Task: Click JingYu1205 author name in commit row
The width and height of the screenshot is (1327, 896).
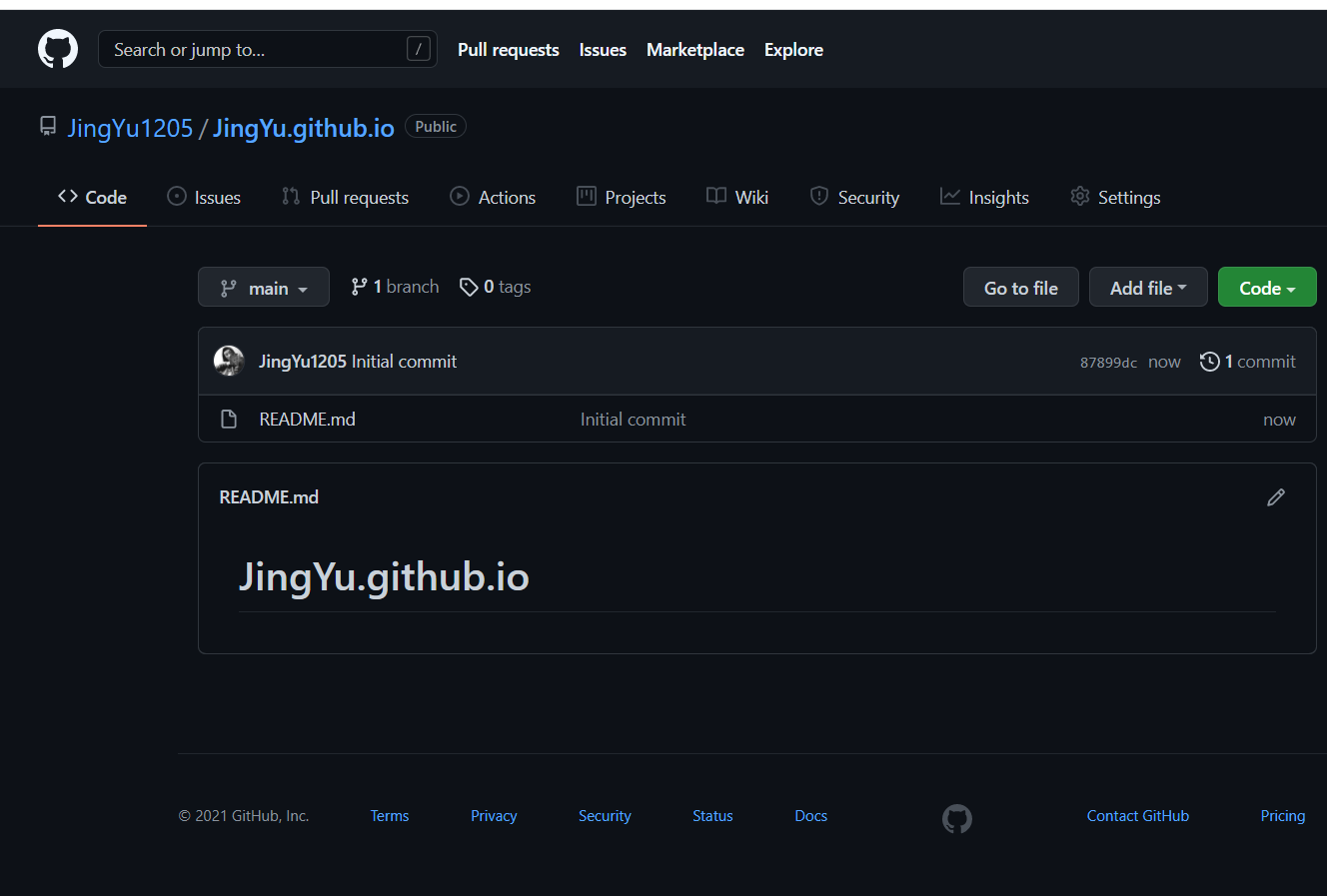Action: pos(303,362)
